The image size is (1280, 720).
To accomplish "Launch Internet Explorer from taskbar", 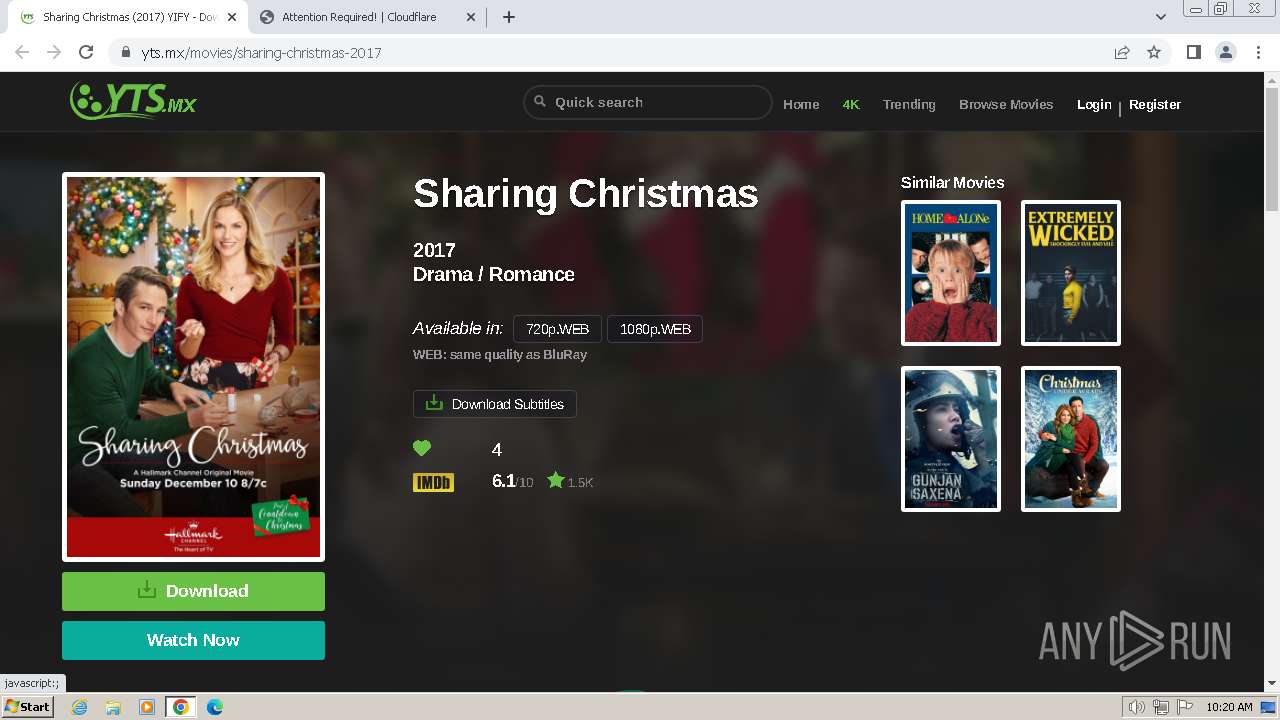I will tap(80, 707).
